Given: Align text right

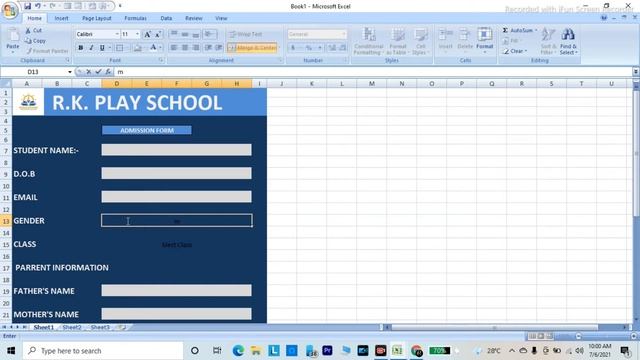Looking at the screenshot, I should click(x=196, y=48).
